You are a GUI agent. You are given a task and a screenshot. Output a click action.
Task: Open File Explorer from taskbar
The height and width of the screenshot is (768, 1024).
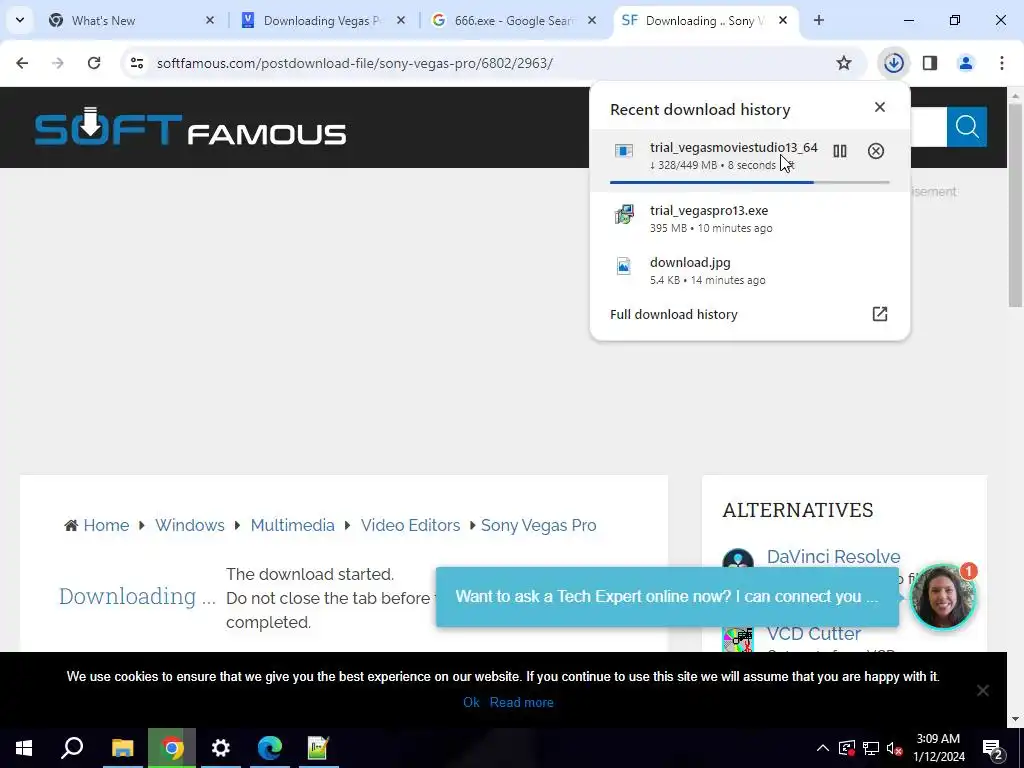coord(122,748)
